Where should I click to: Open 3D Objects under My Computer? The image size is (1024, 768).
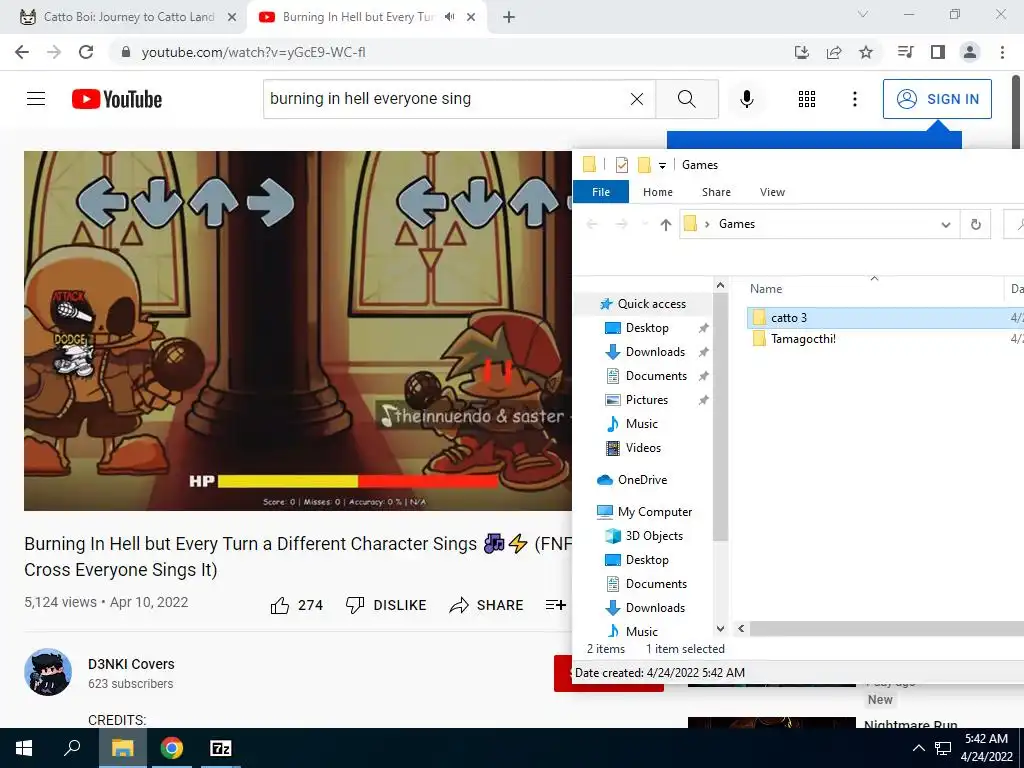pyautogui.click(x=654, y=536)
